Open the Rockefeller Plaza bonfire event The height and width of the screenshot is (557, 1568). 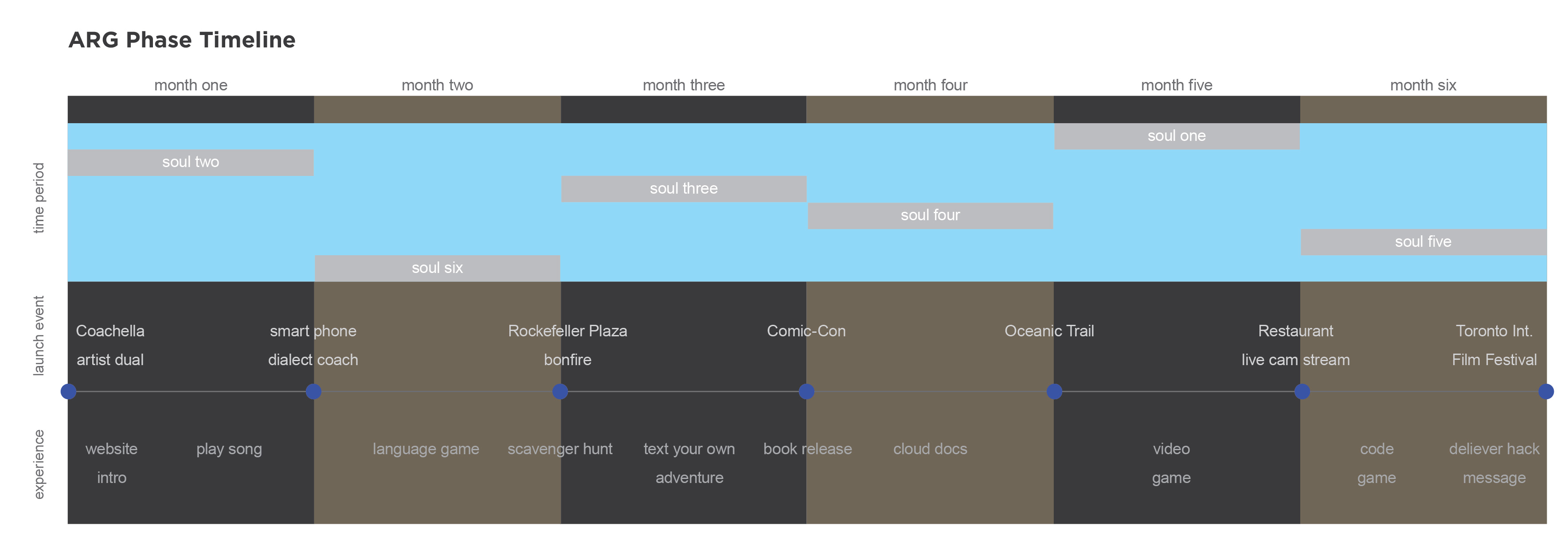tap(567, 345)
